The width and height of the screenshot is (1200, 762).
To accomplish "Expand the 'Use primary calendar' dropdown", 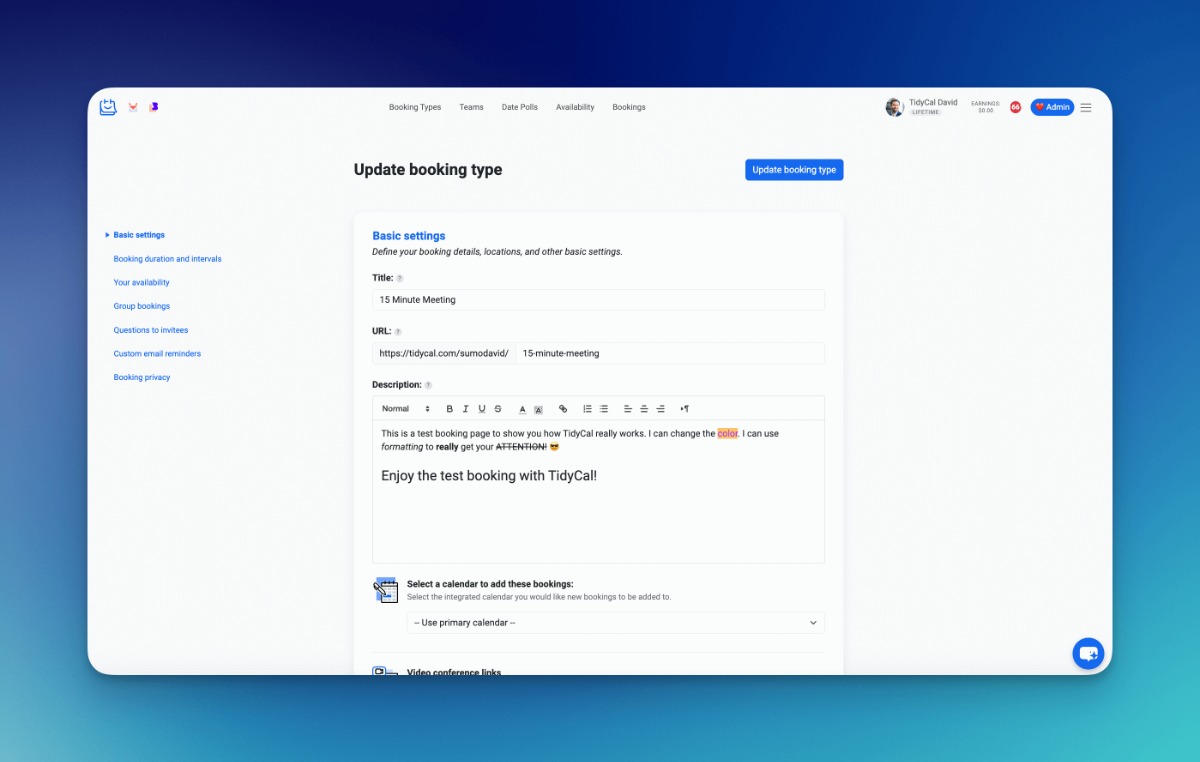I will pos(615,623).
